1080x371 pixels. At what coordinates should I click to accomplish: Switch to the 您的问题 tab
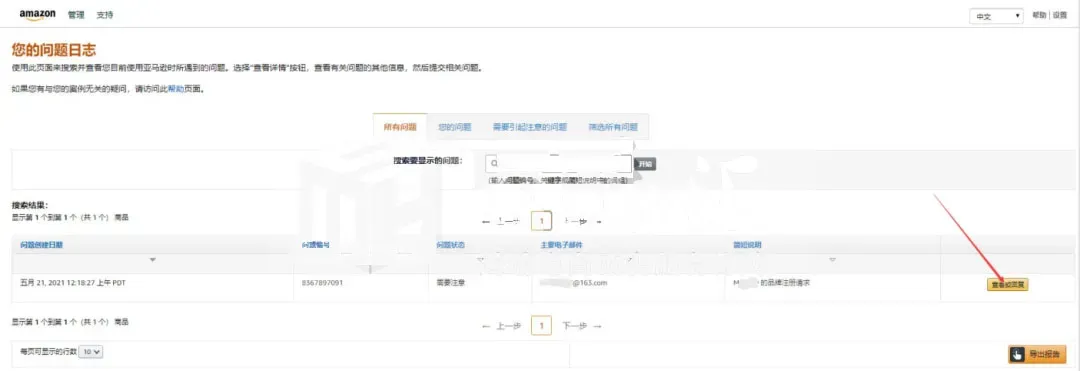(x=455, y=127)
